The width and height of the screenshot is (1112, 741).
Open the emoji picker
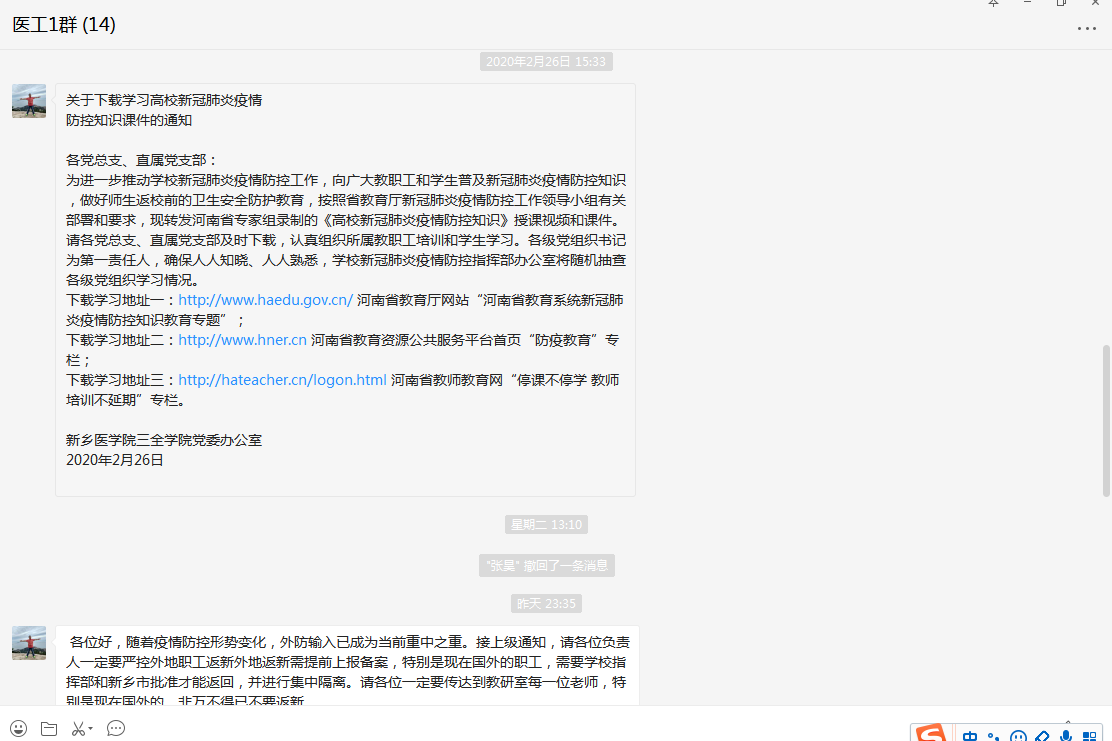[x=19, y=728]
